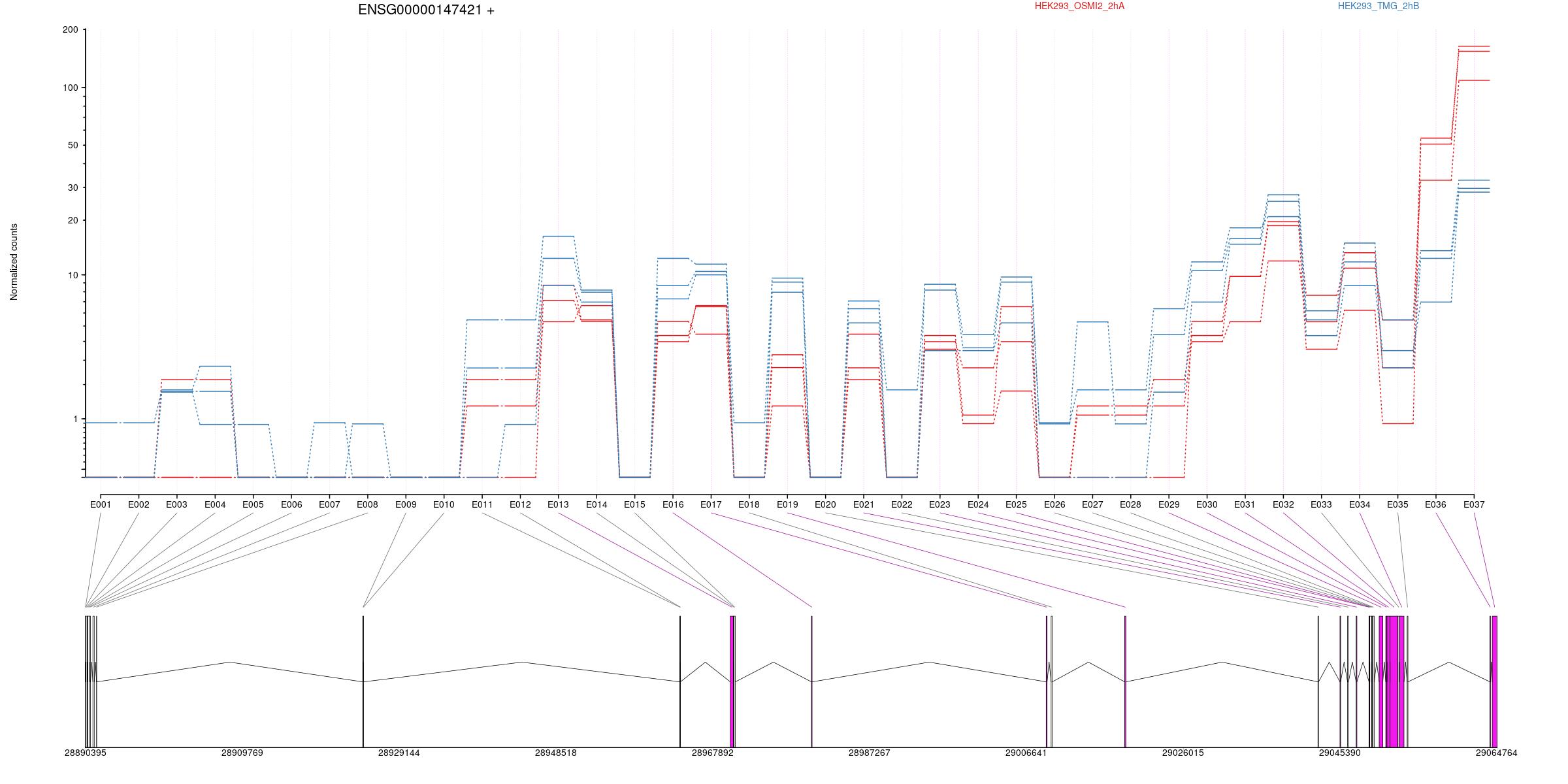Screen dimensions: 1568x784
Task: Click the y-axis tick label 100
Action: (71, 88)
